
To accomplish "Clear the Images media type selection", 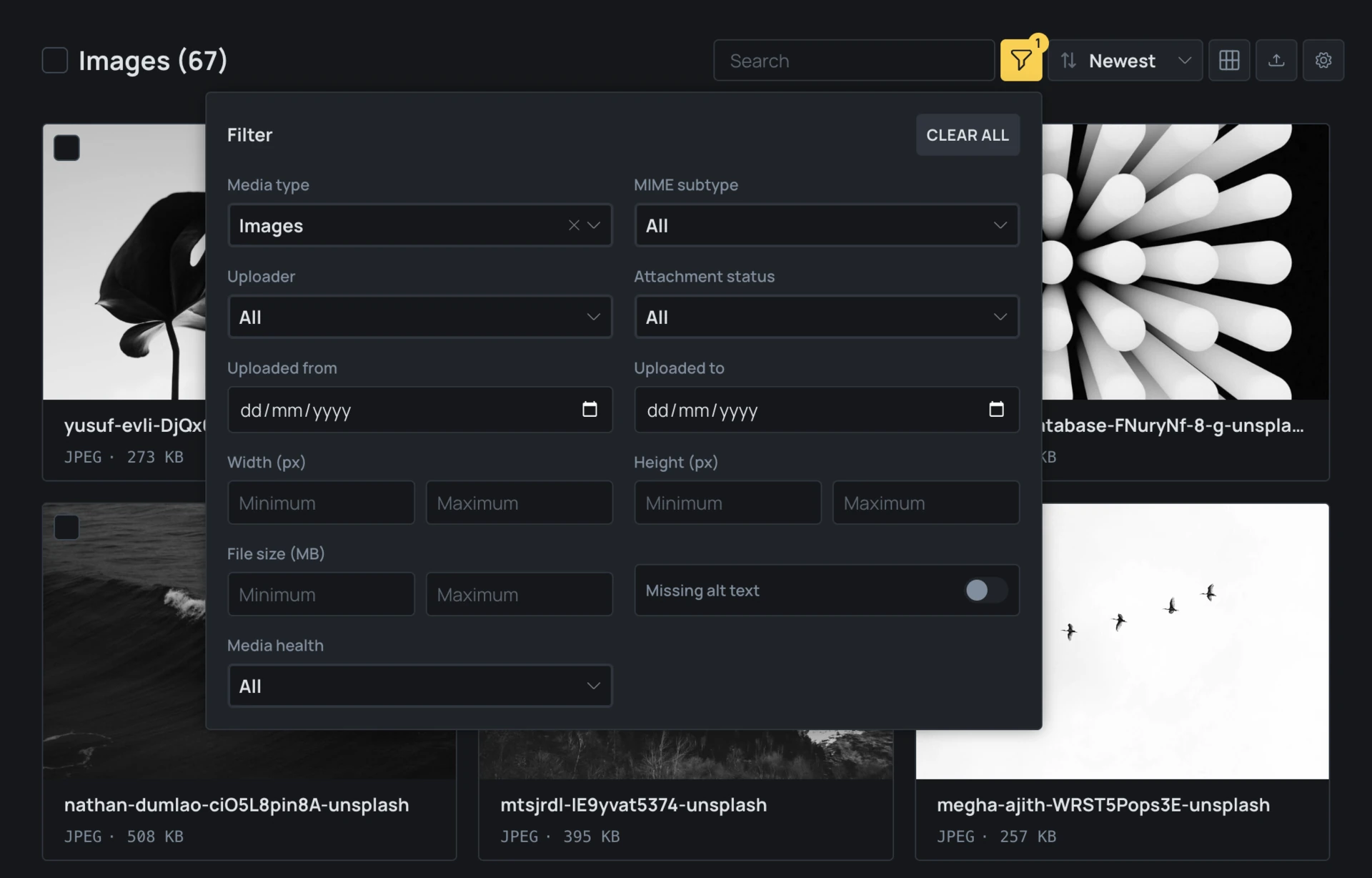I will coord(574,225).
